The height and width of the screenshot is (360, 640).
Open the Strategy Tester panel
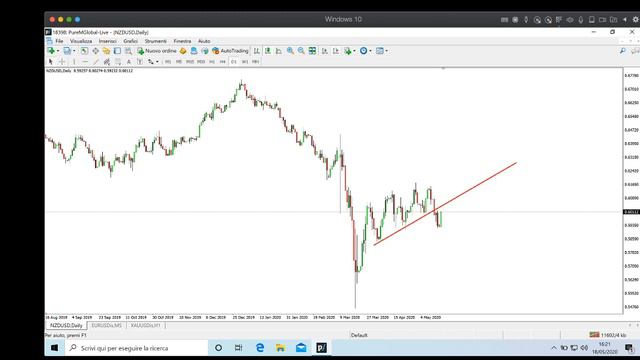coord(128,51)
